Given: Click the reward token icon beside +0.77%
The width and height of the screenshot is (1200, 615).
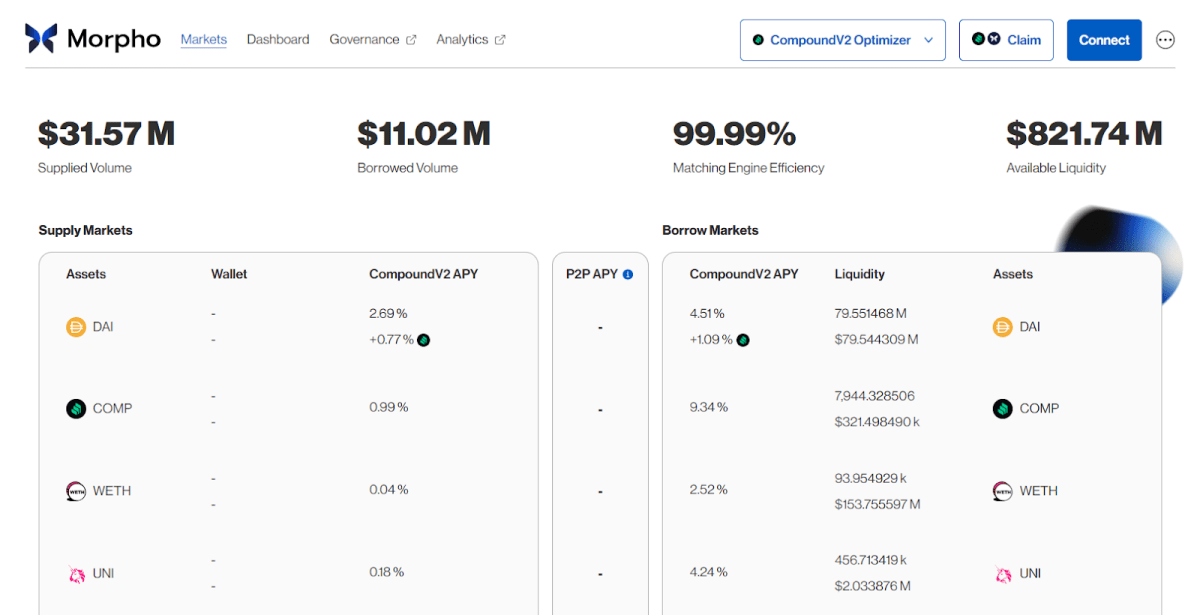Looking at the screenshot, I should (x=423, y=340).
